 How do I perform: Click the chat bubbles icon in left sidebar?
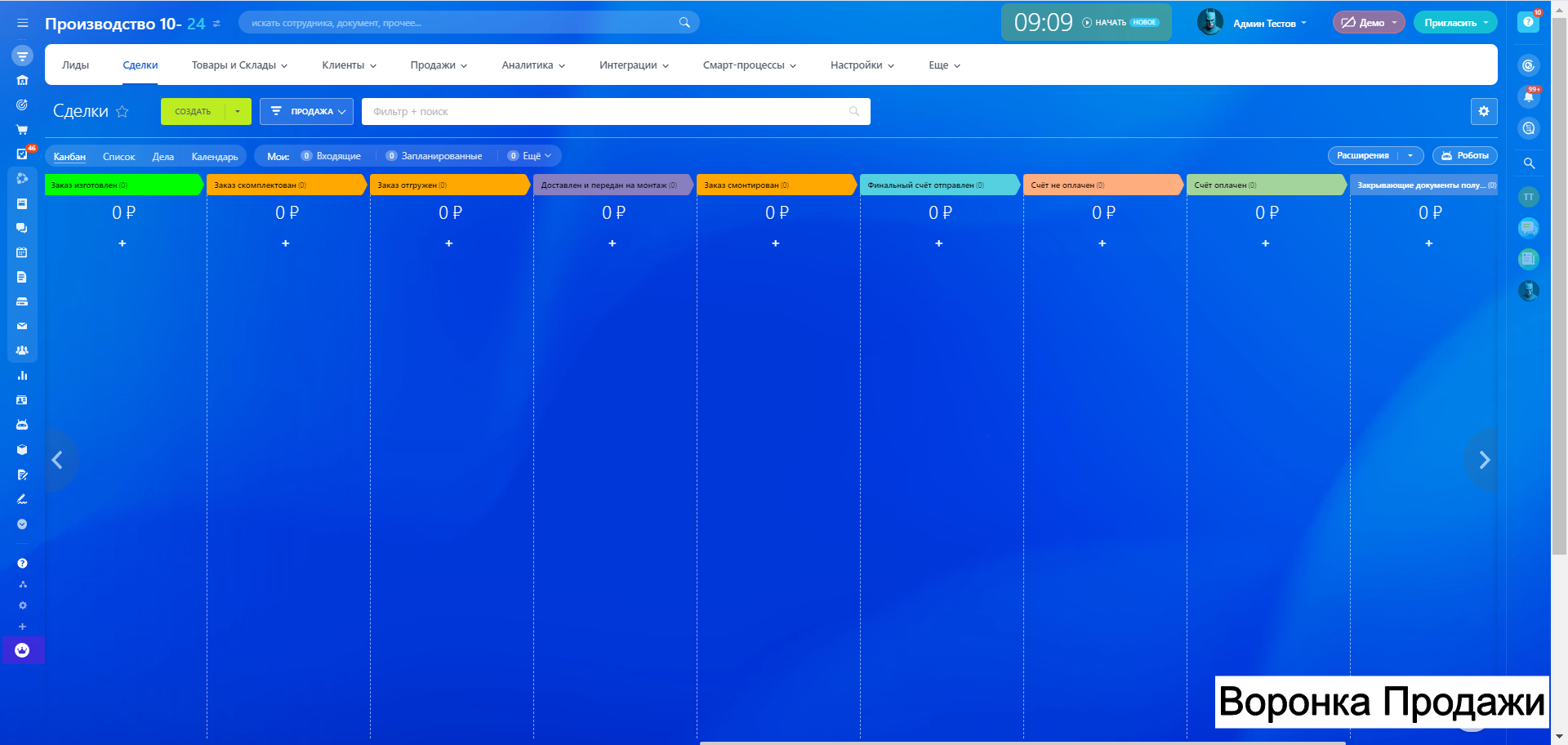coord(22,228)
